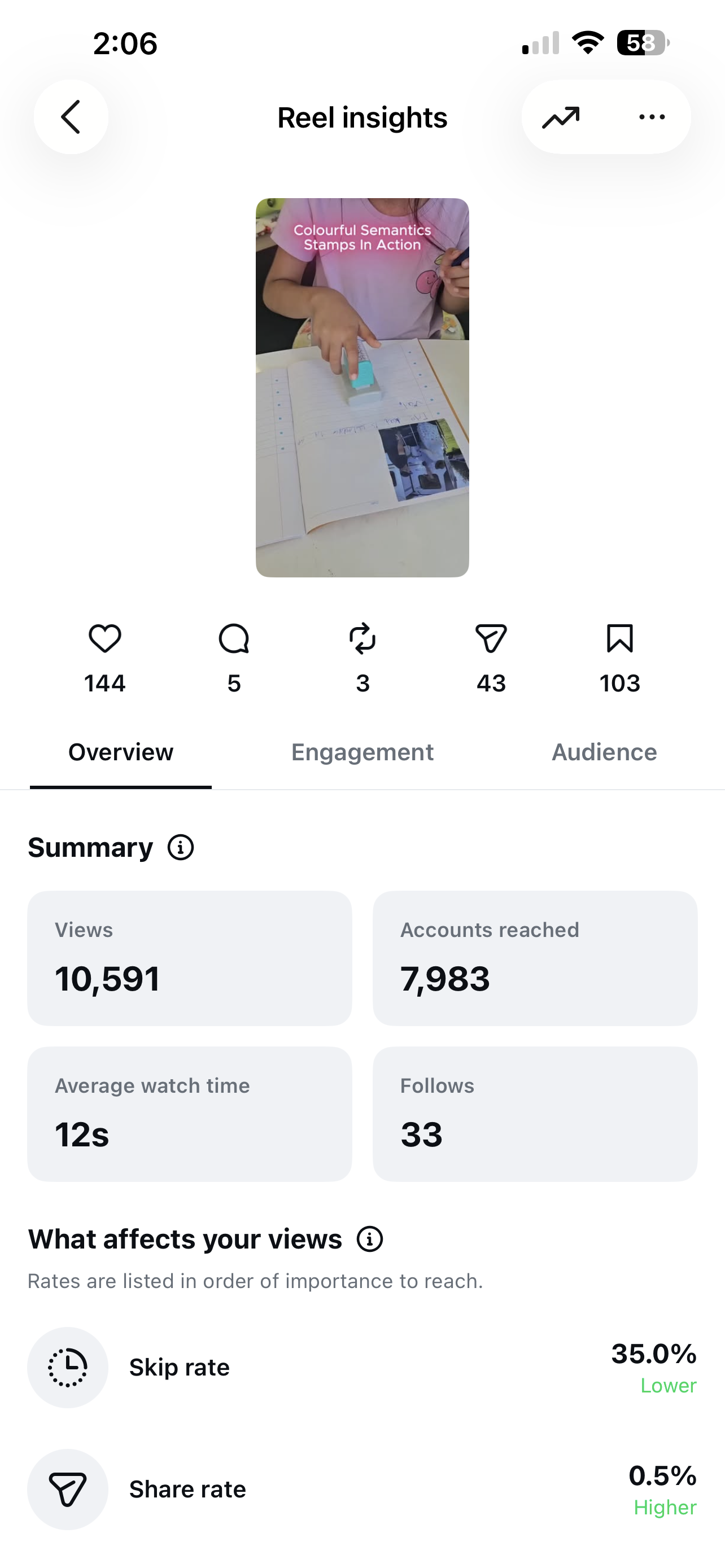Open the three-dot more options menu

click(x=652, y=117)
